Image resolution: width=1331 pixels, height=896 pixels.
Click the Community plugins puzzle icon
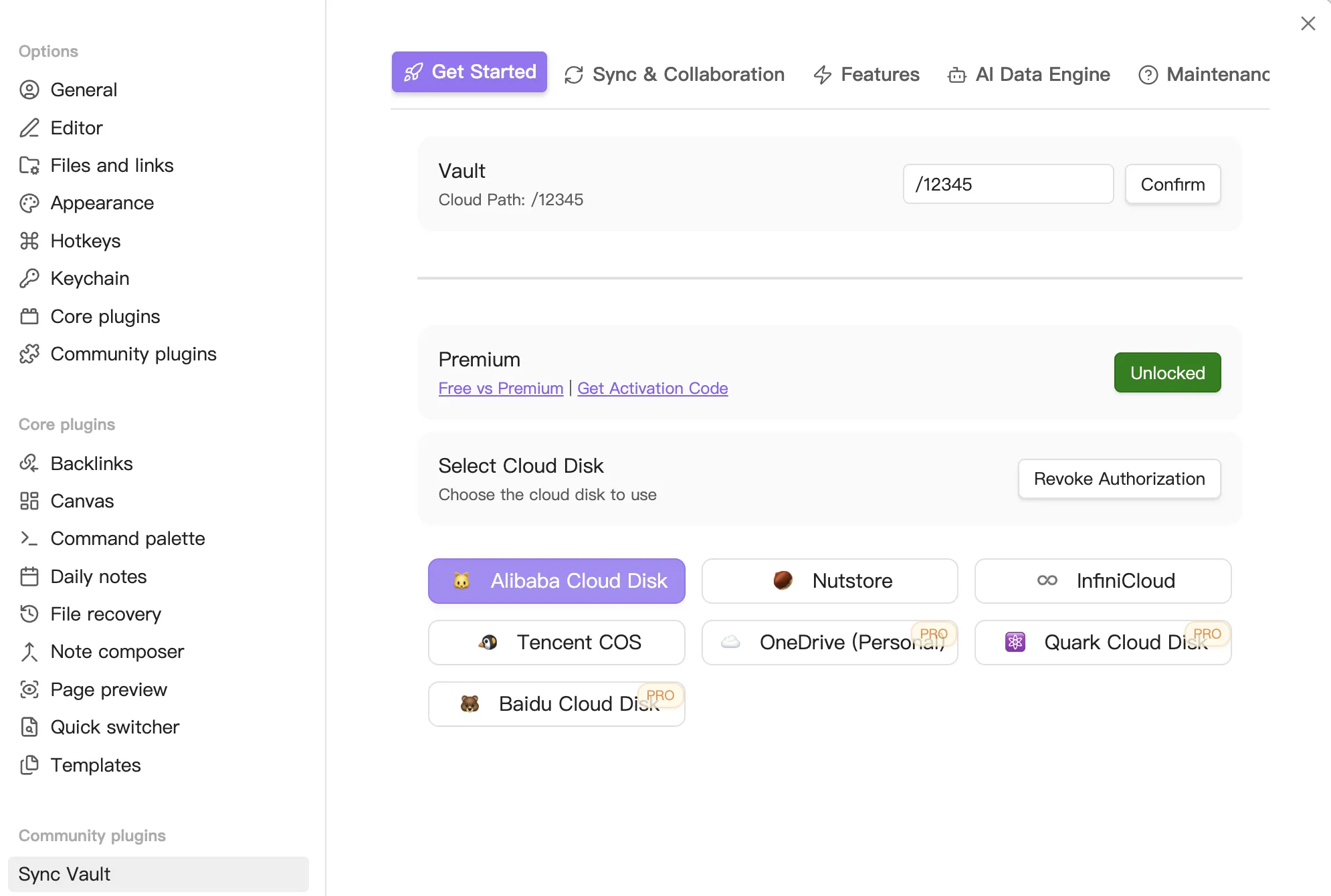tap(29, 354)
